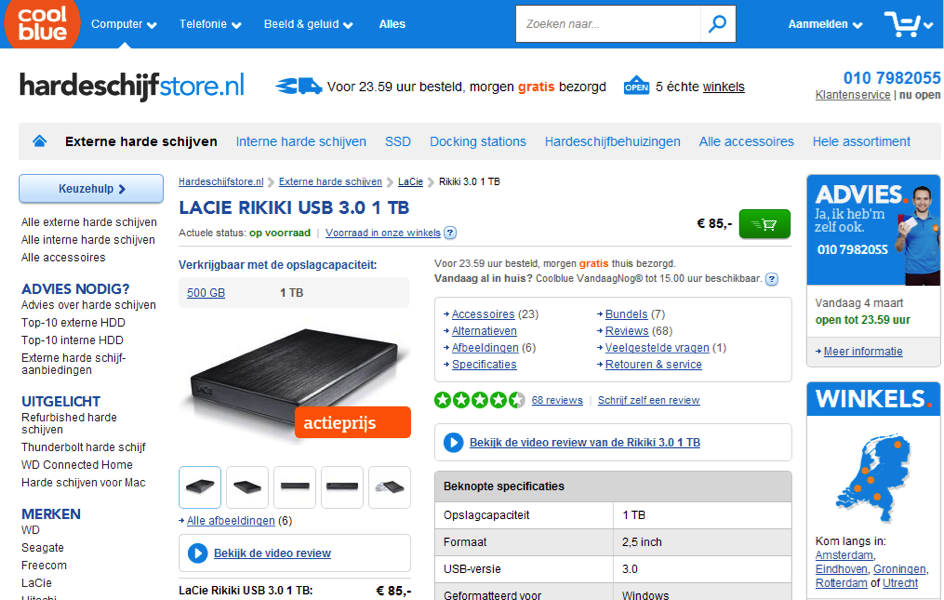
Task: Click the OPEN store icon
Action: [x=636, y=86]
